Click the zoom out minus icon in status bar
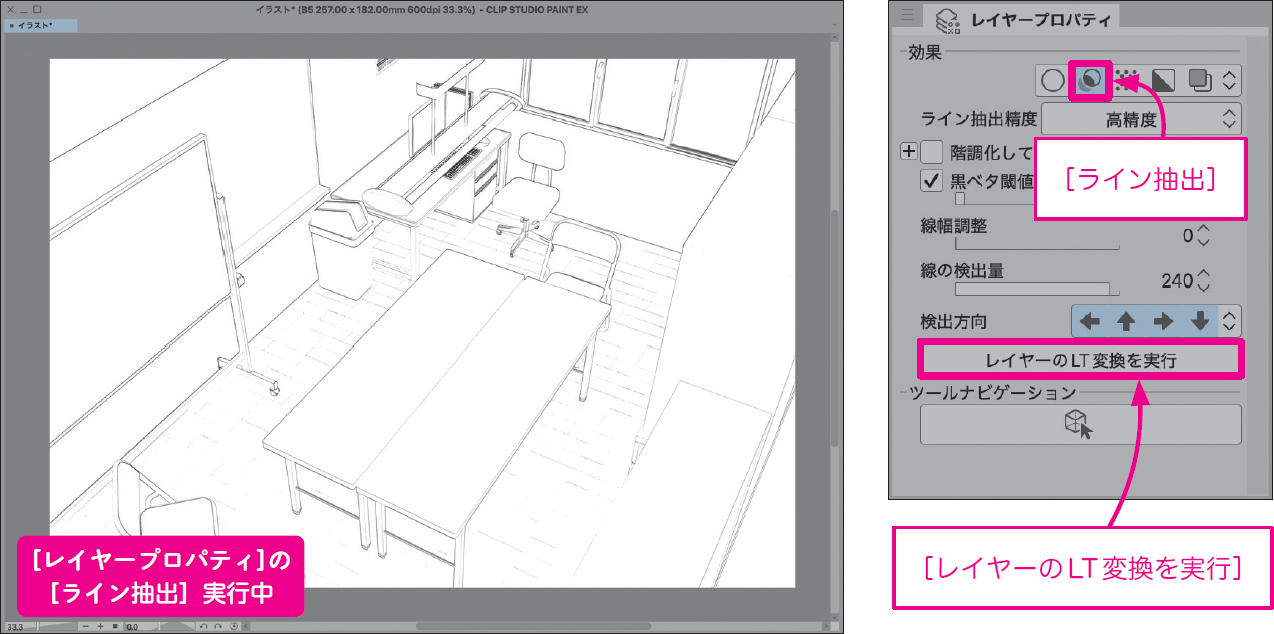 [86, 626]
